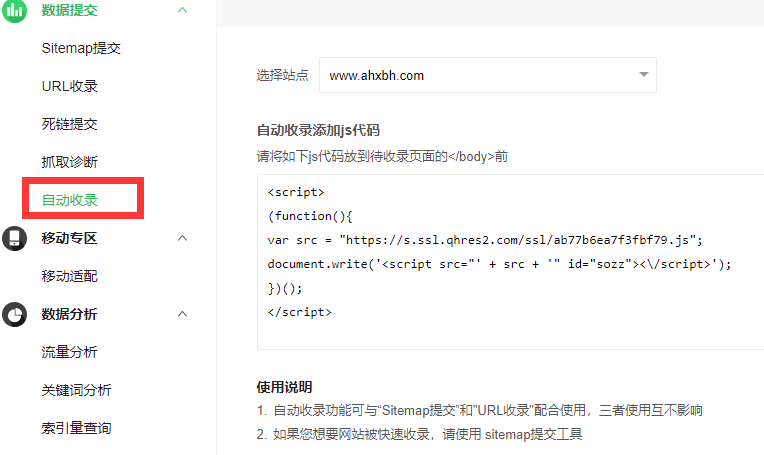Click inside the js code box
This screenshot has height=455, width=764.
click(510, 262)
